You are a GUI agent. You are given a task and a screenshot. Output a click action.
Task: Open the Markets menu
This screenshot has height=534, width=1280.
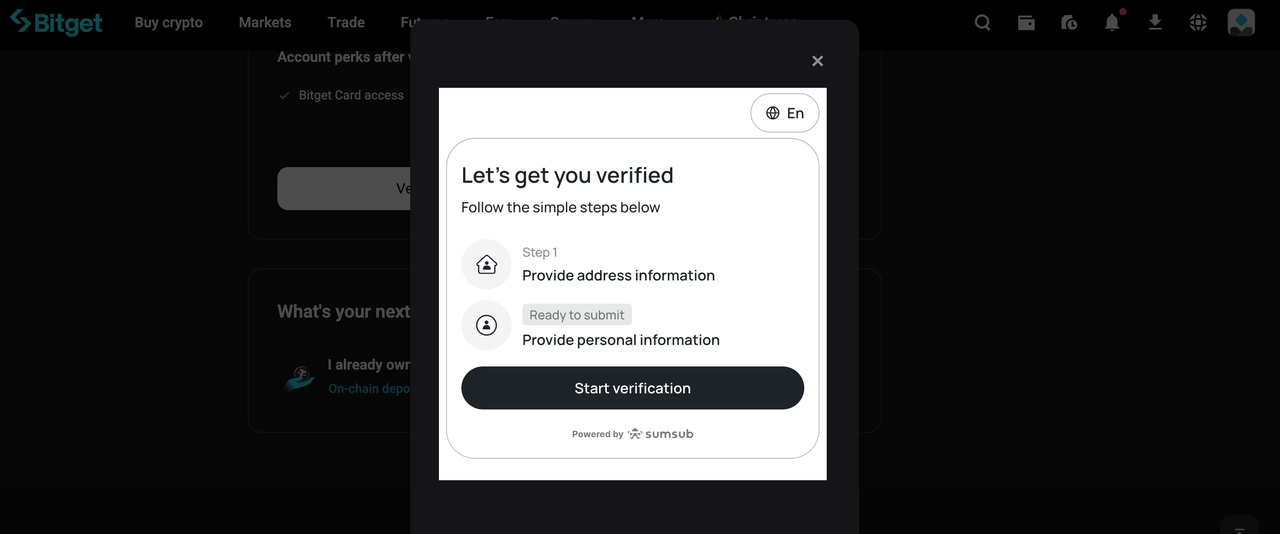(x=265, y=22)
